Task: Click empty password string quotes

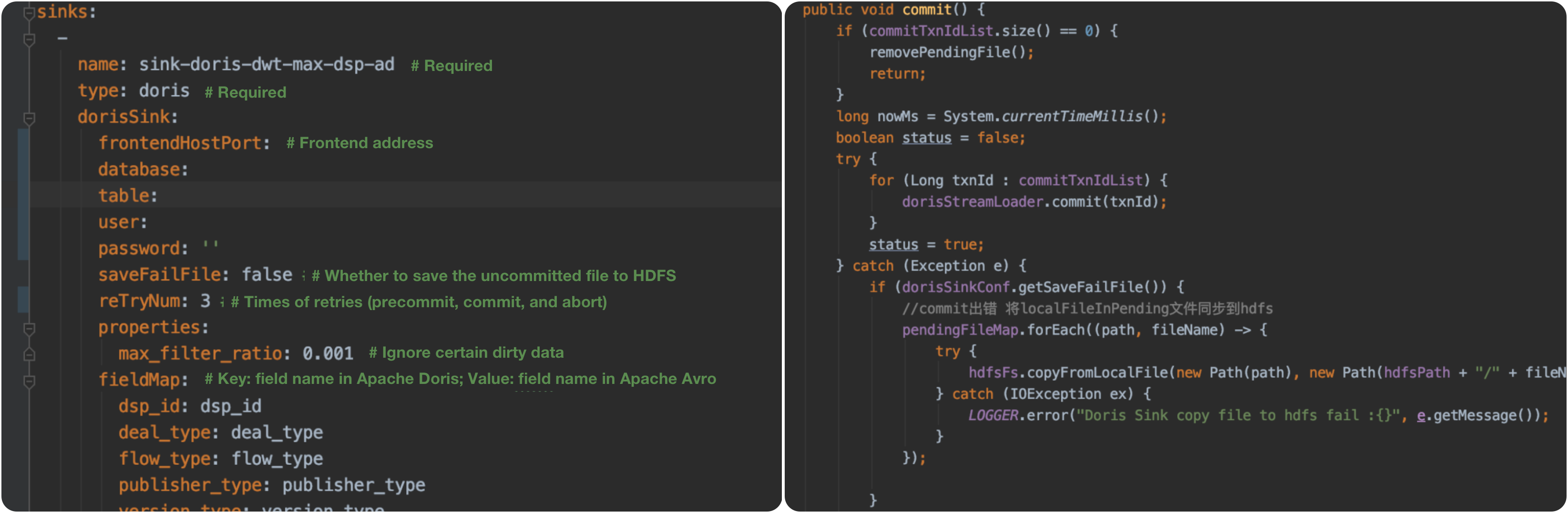Action: (x=210, y=247)
